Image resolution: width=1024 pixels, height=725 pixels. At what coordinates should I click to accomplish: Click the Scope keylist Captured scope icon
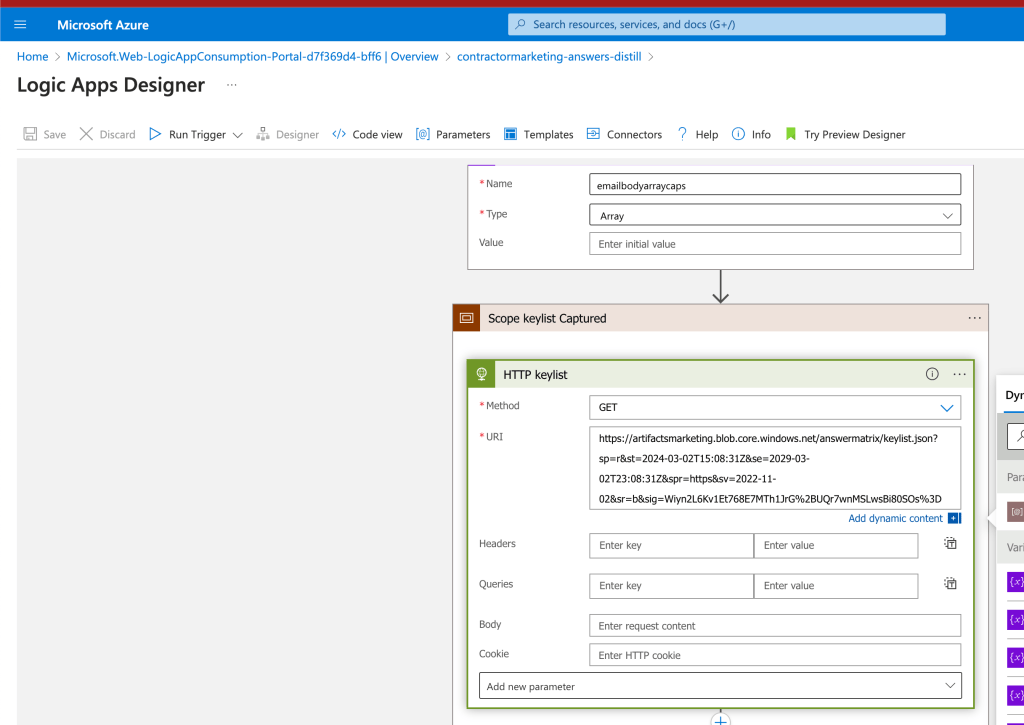pos(466,318)
